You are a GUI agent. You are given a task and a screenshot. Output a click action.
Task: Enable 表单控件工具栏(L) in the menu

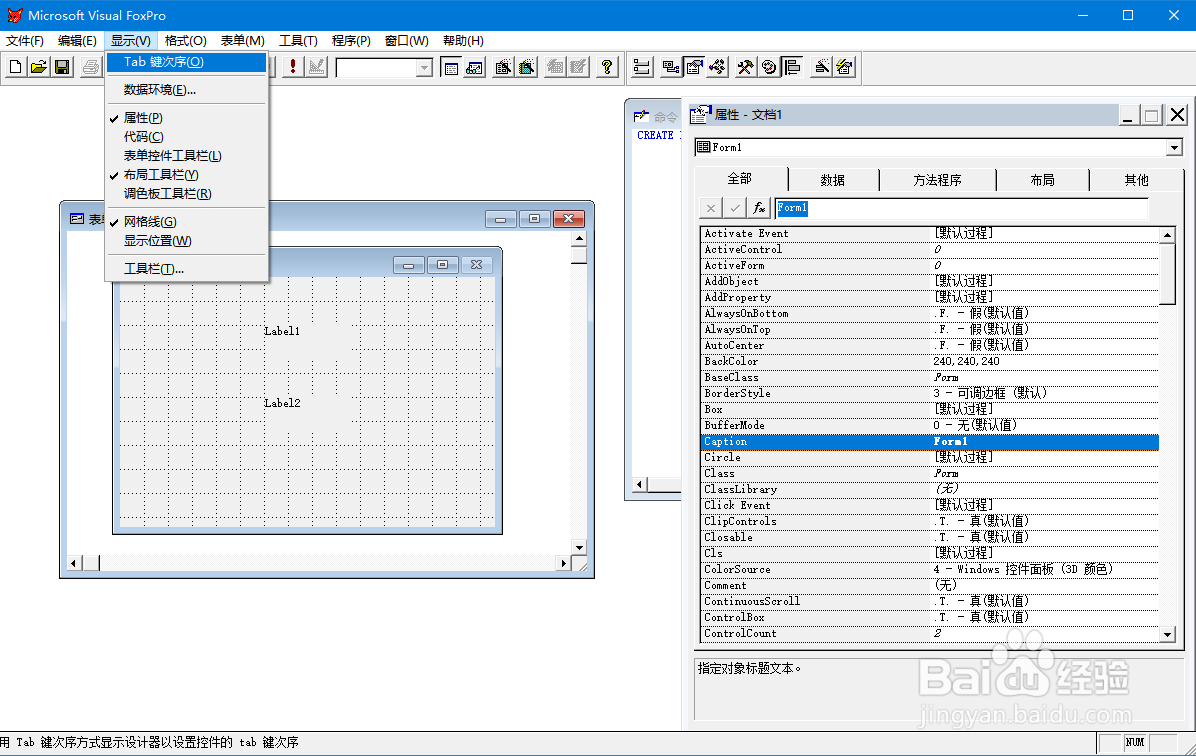coord(186,156)
